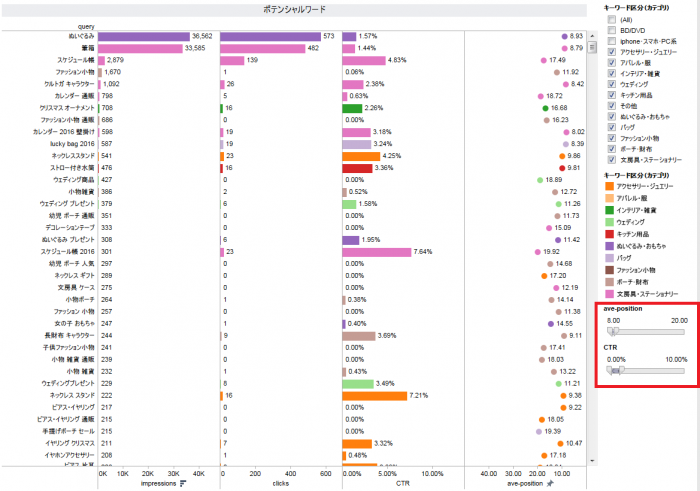This screenshot has width=700, height=491.
Task: Uncheck the キッチン用品 filter checkbox
Action: tap(612, 95)
